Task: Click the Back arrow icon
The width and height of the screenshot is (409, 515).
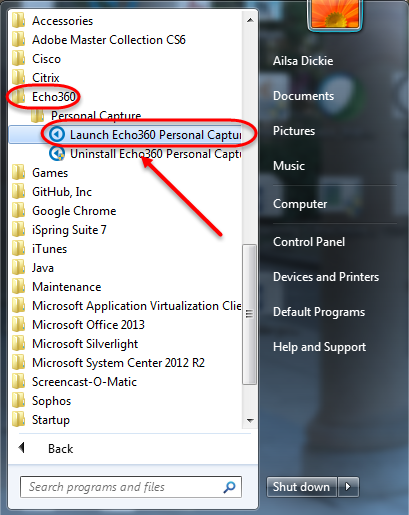Action: point(22,448)
